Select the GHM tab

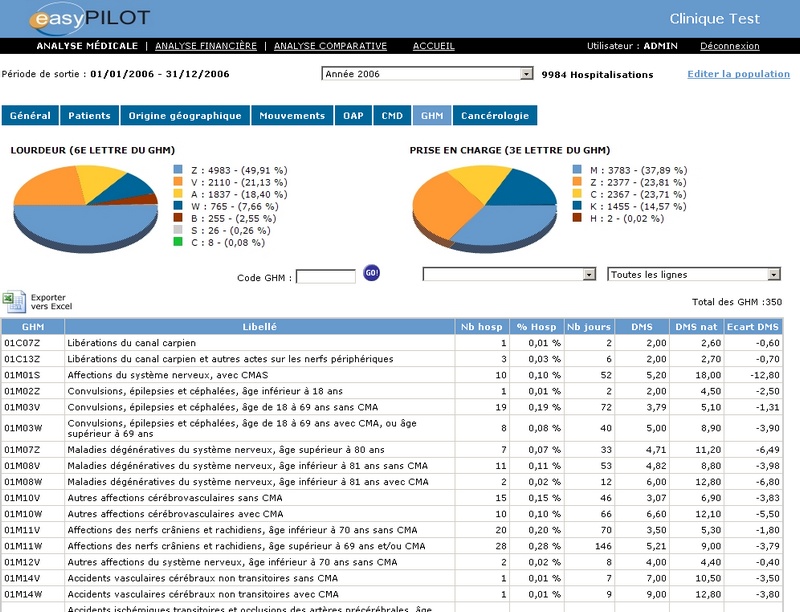432,115
